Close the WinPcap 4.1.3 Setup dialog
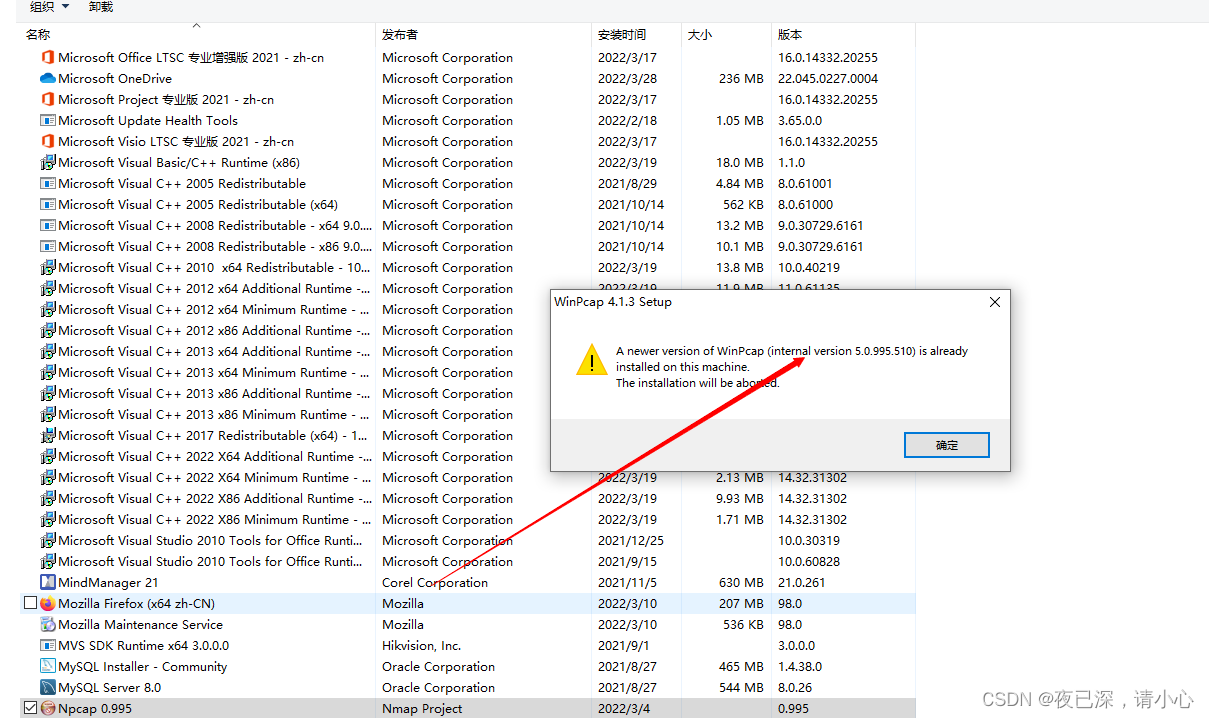Viewport: 1209px width, 718px height. coord(994,302)
